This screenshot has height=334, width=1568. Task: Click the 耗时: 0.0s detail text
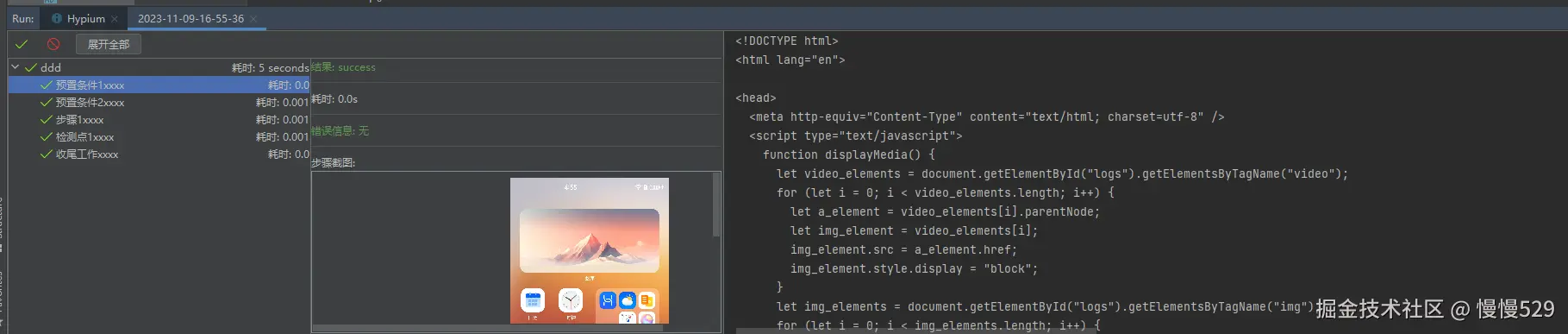(x=334, y=98)
